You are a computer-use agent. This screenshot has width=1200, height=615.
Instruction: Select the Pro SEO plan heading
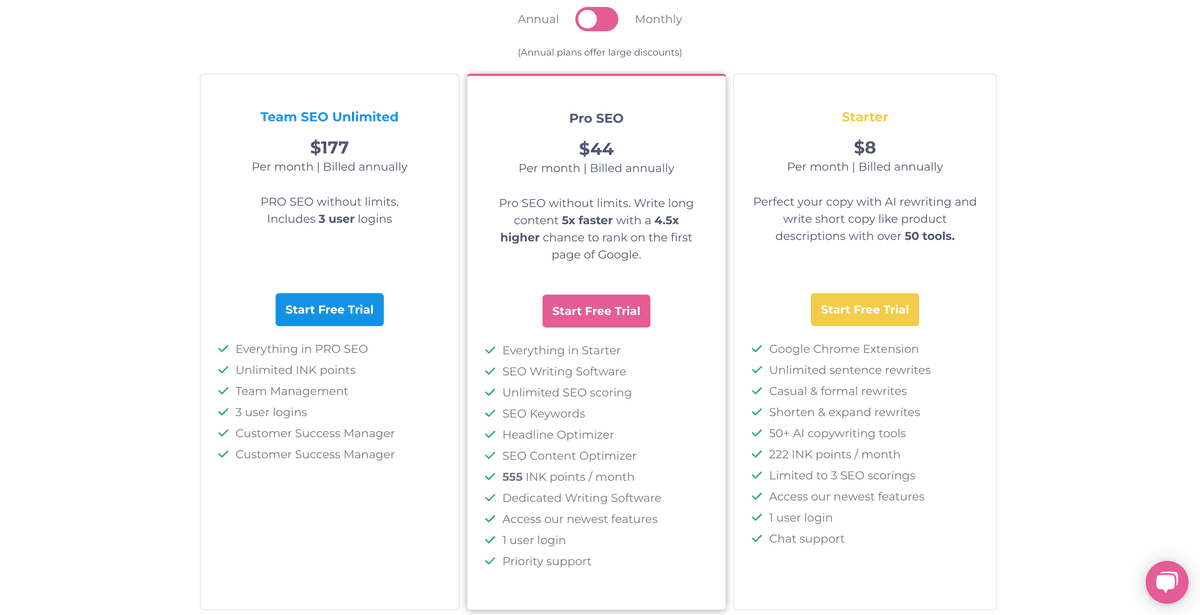click(x=596, y=118)
